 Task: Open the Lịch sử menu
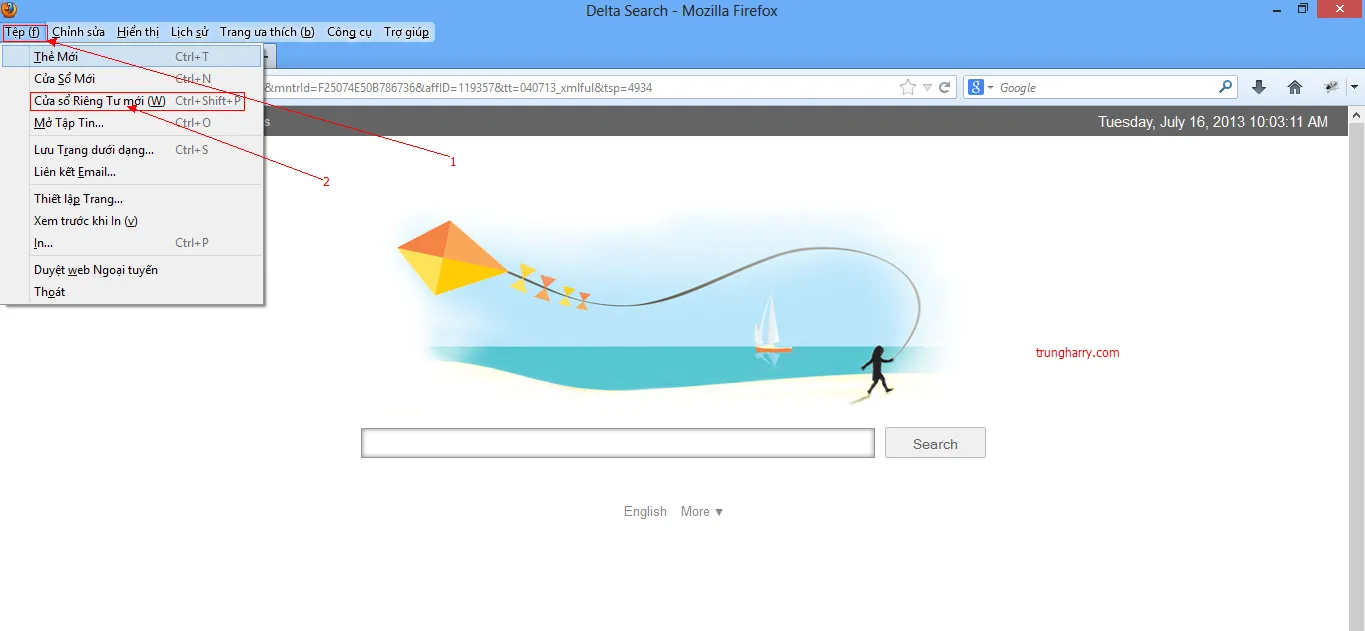[189, 32]
